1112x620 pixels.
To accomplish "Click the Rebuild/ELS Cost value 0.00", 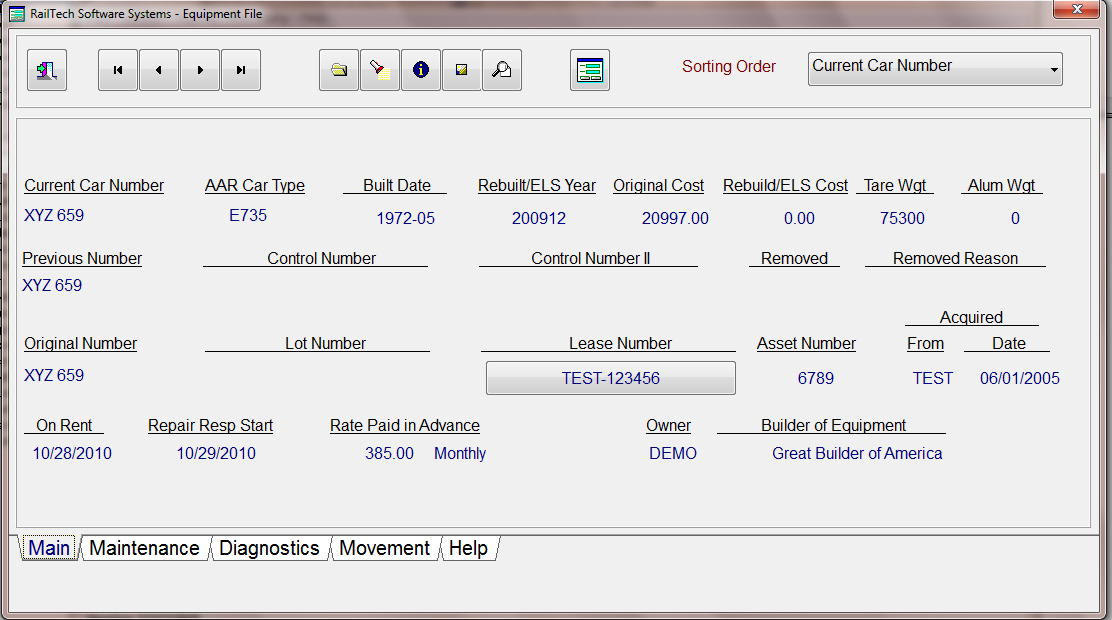I will pyautogui.click(x=799, y=218).
